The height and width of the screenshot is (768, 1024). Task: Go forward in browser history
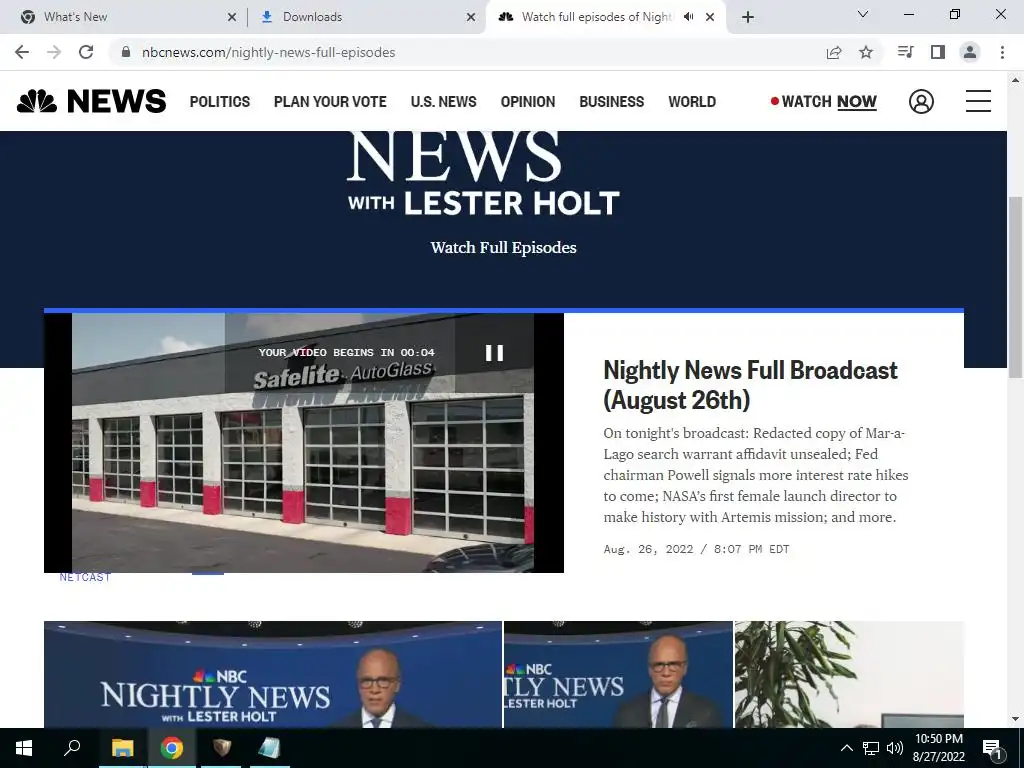pos(54,52)
